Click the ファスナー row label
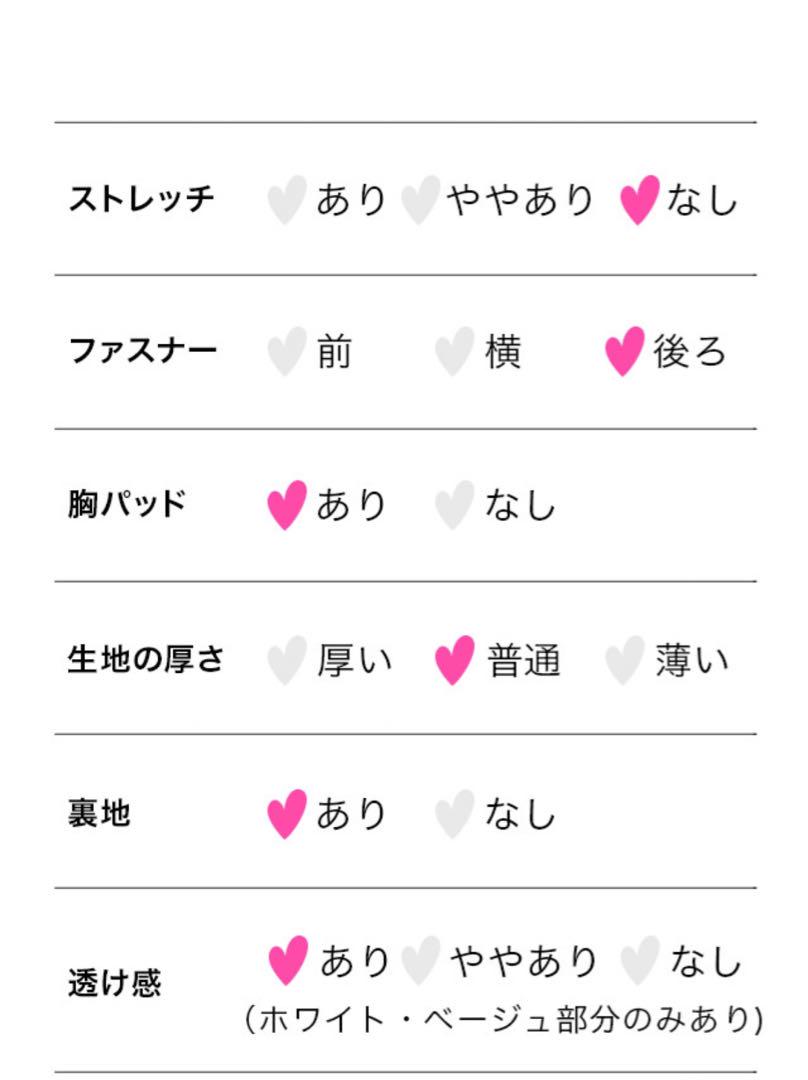 point(143,351)
